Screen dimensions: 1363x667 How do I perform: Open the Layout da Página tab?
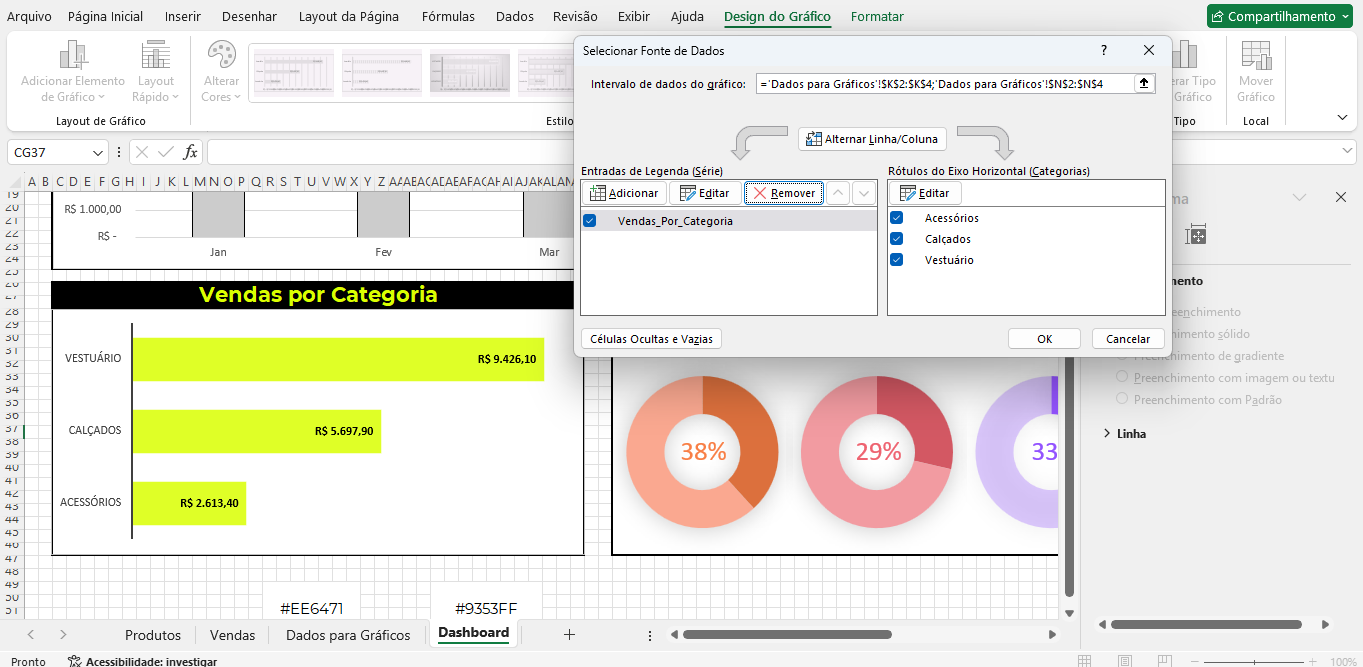[349, 16]
